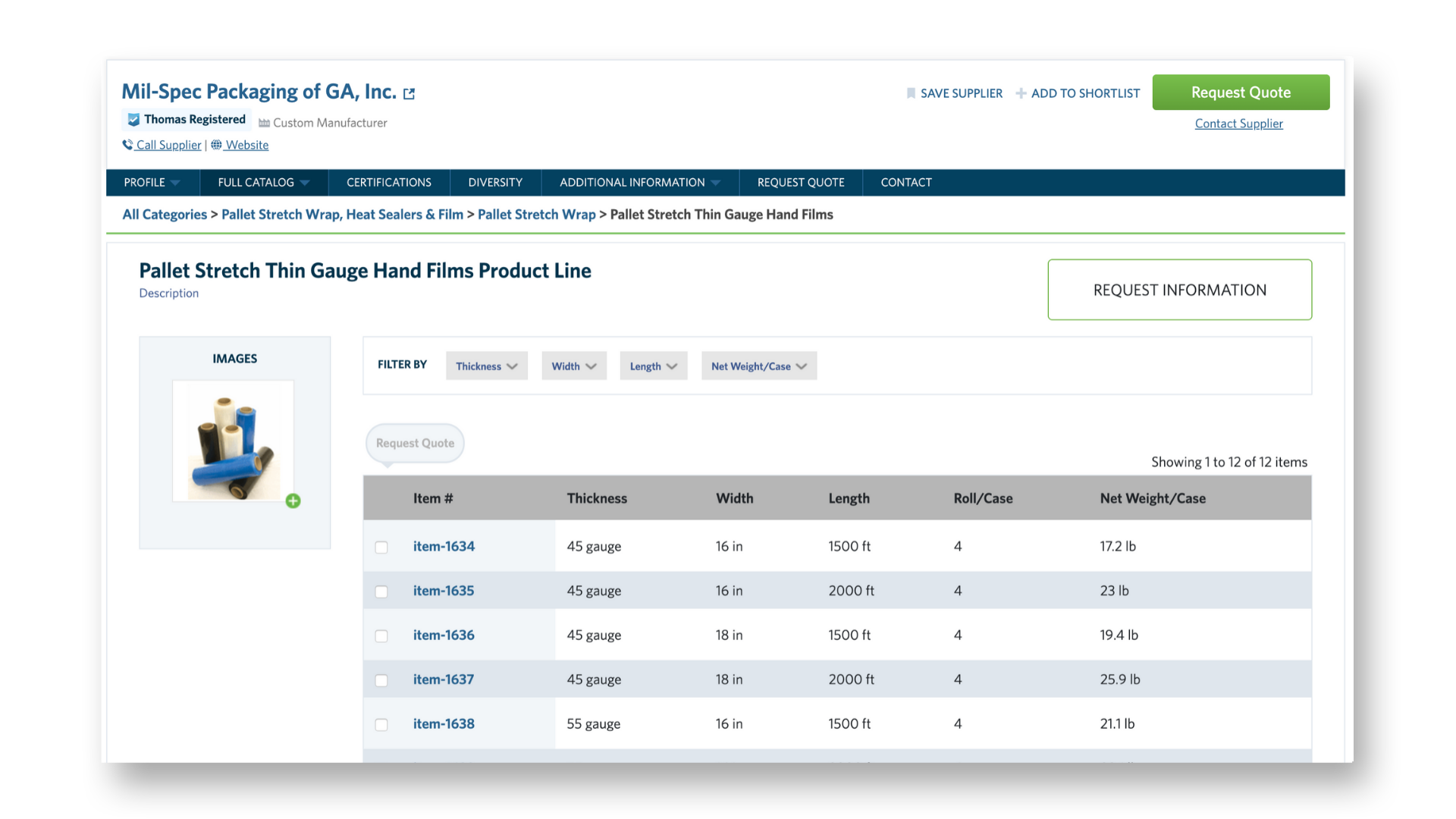The image size is (1456, 819).
Task: Click the Save Supplier bookmark icon
Action: [x=911, y=93]
